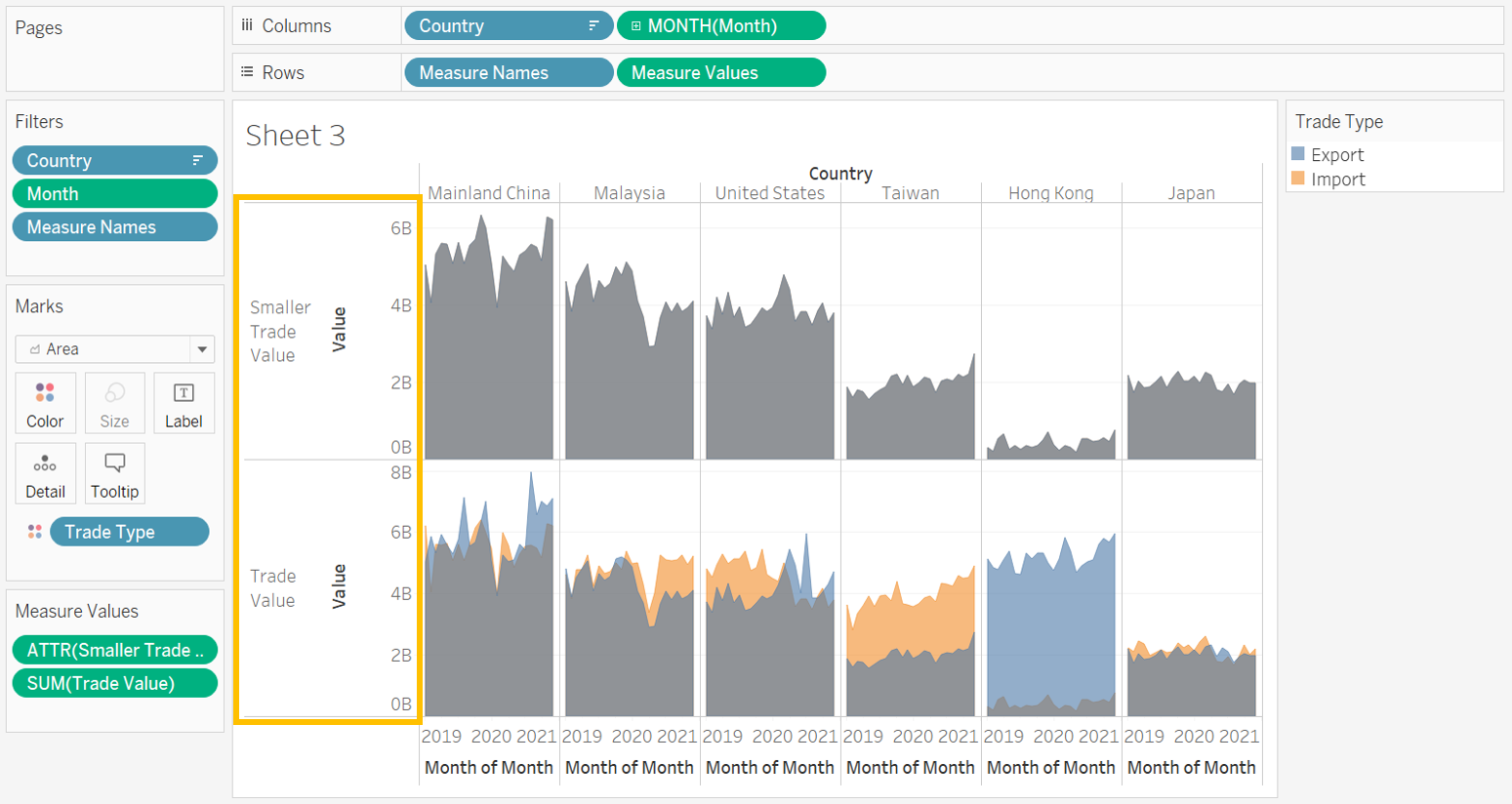Open the Label marks card
This screenshot has width=1512, height=804.
[184, 403]
